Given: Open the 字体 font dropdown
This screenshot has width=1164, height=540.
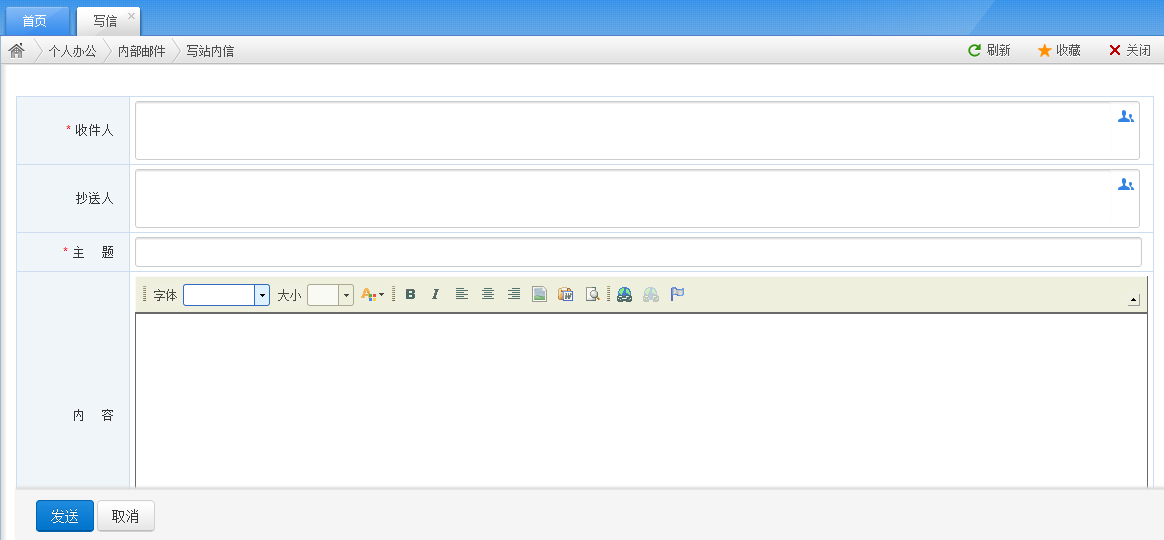Looking at the screenshot, I should coord(262,295).
